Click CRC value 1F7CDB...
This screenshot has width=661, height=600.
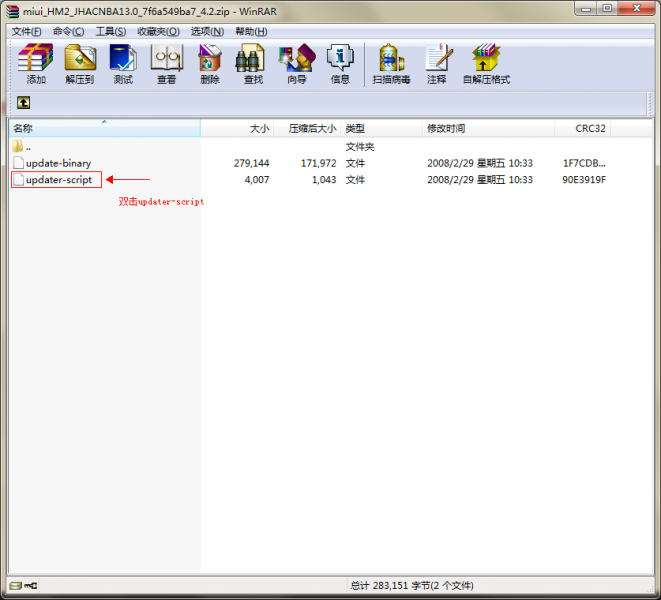coord(584,163)
